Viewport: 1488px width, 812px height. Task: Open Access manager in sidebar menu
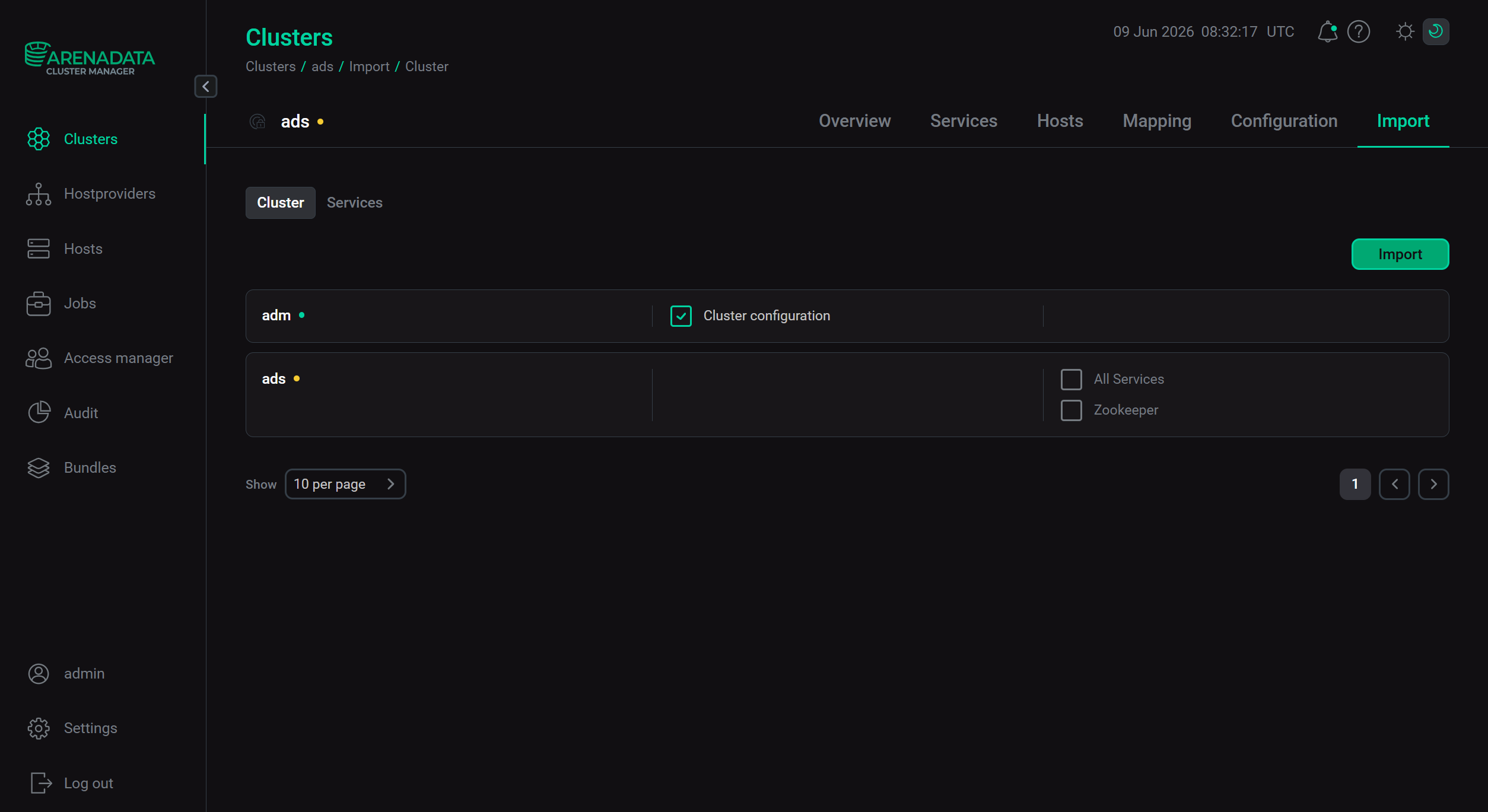pyautogui.click(x=119, y=358)
